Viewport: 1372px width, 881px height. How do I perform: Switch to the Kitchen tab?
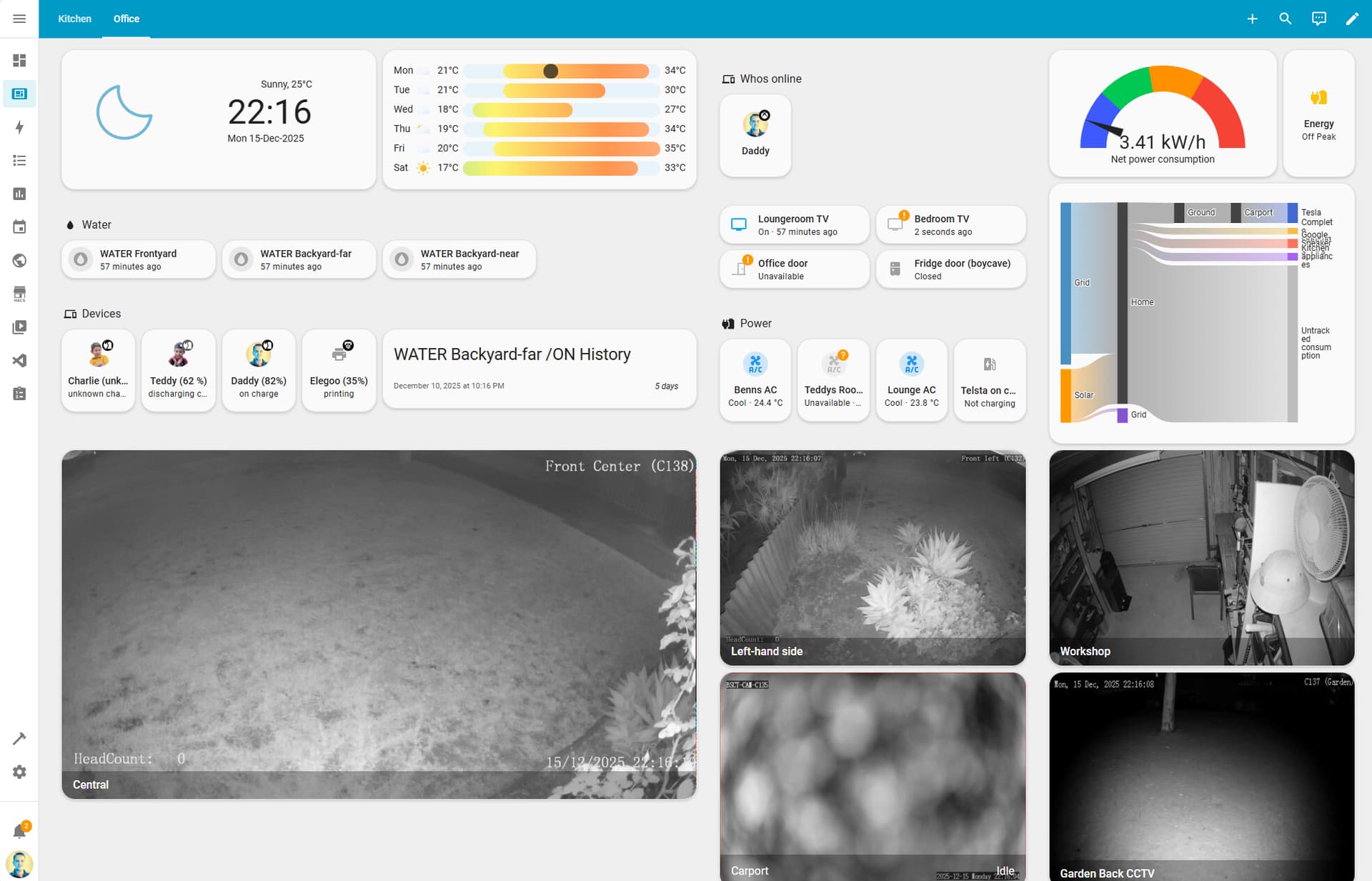coord(74,19)
